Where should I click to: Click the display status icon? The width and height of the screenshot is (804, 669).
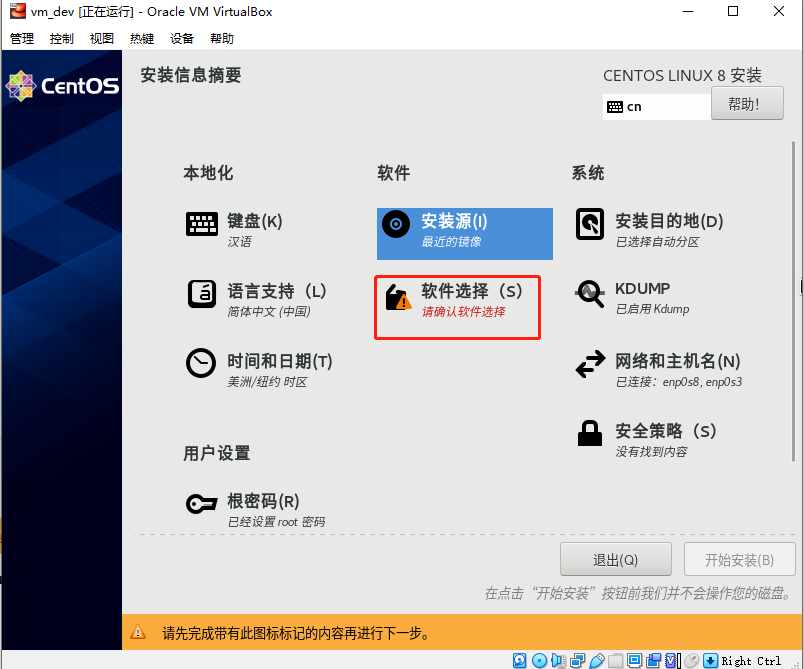634,660
